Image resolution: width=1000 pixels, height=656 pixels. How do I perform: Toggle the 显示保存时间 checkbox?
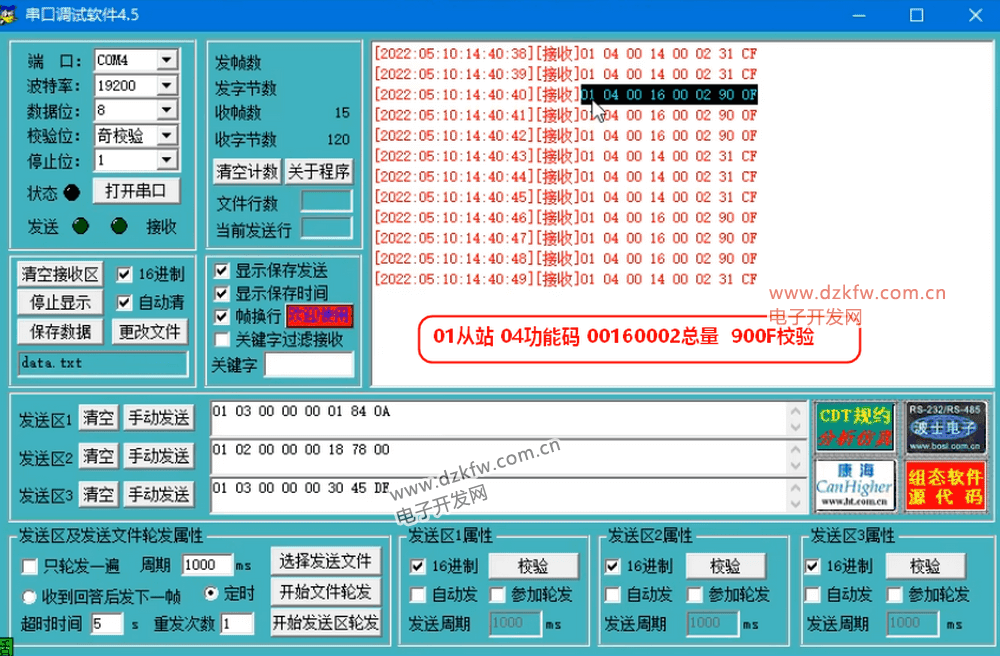pos(222,294)
